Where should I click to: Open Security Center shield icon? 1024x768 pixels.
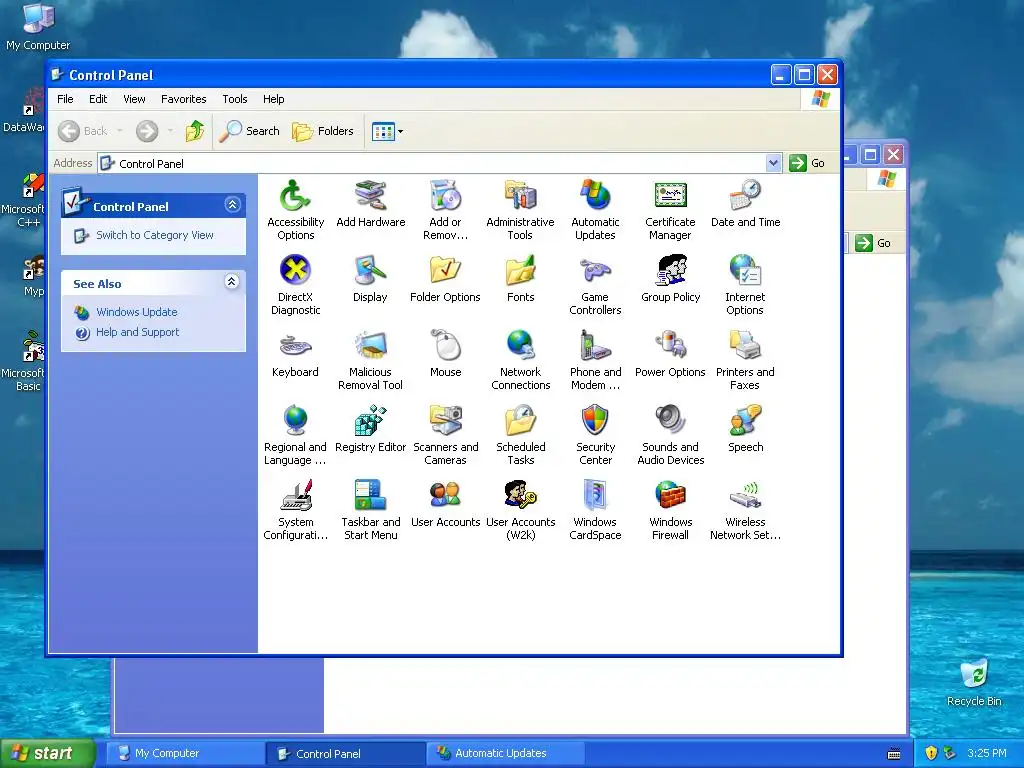tap(595, 420)
